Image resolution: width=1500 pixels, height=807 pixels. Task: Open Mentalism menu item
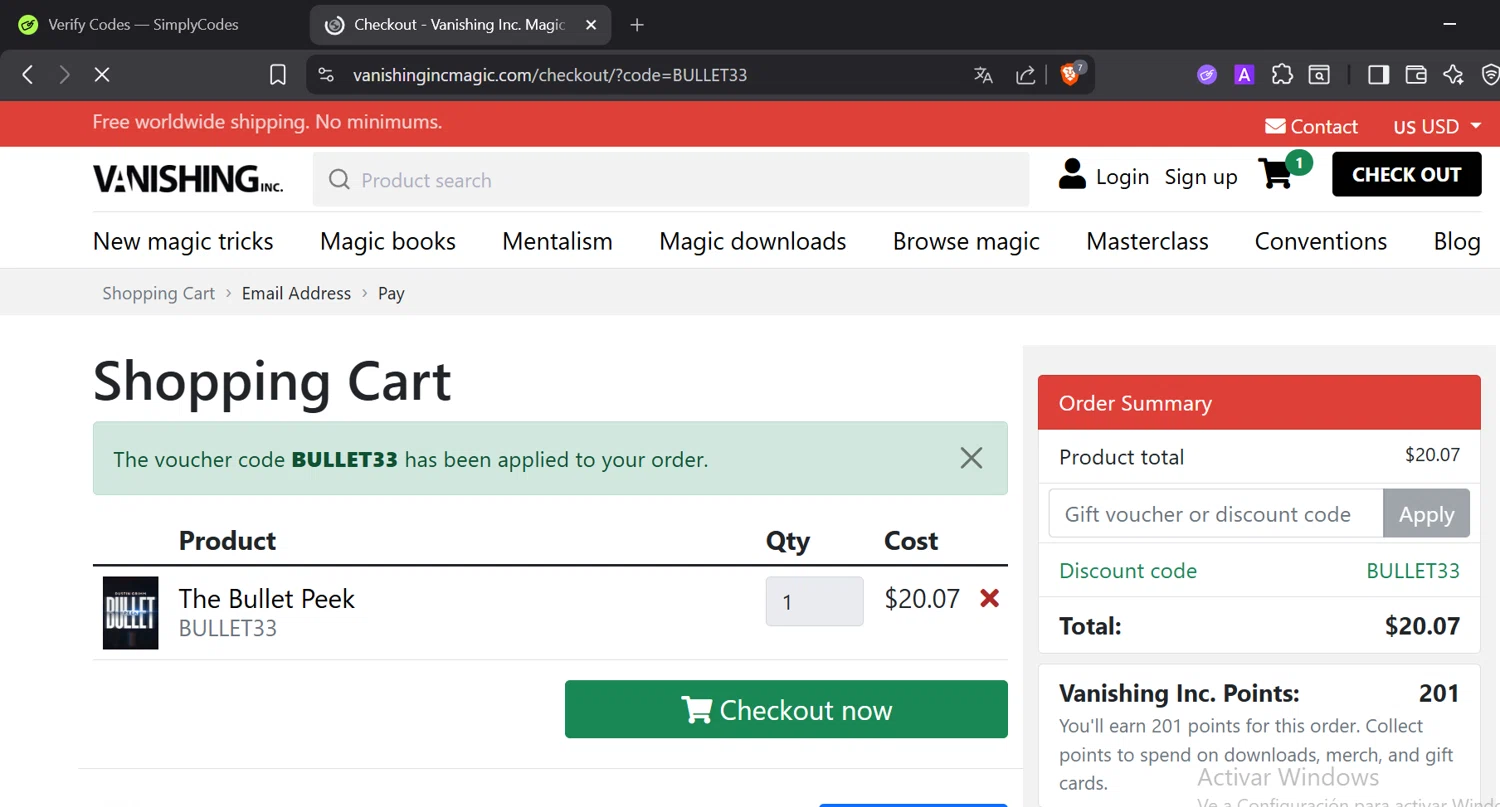pyautogui.click(x=557, y=242)
